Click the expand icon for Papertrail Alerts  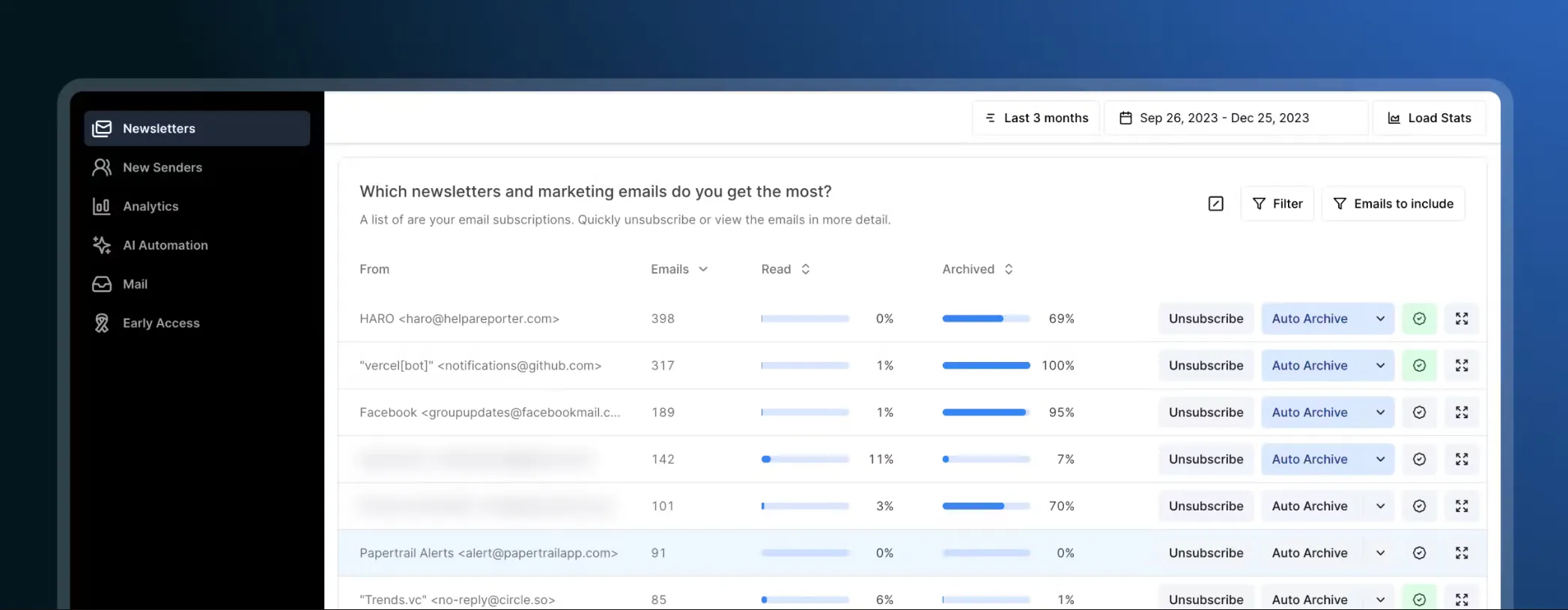[1461, 553]
